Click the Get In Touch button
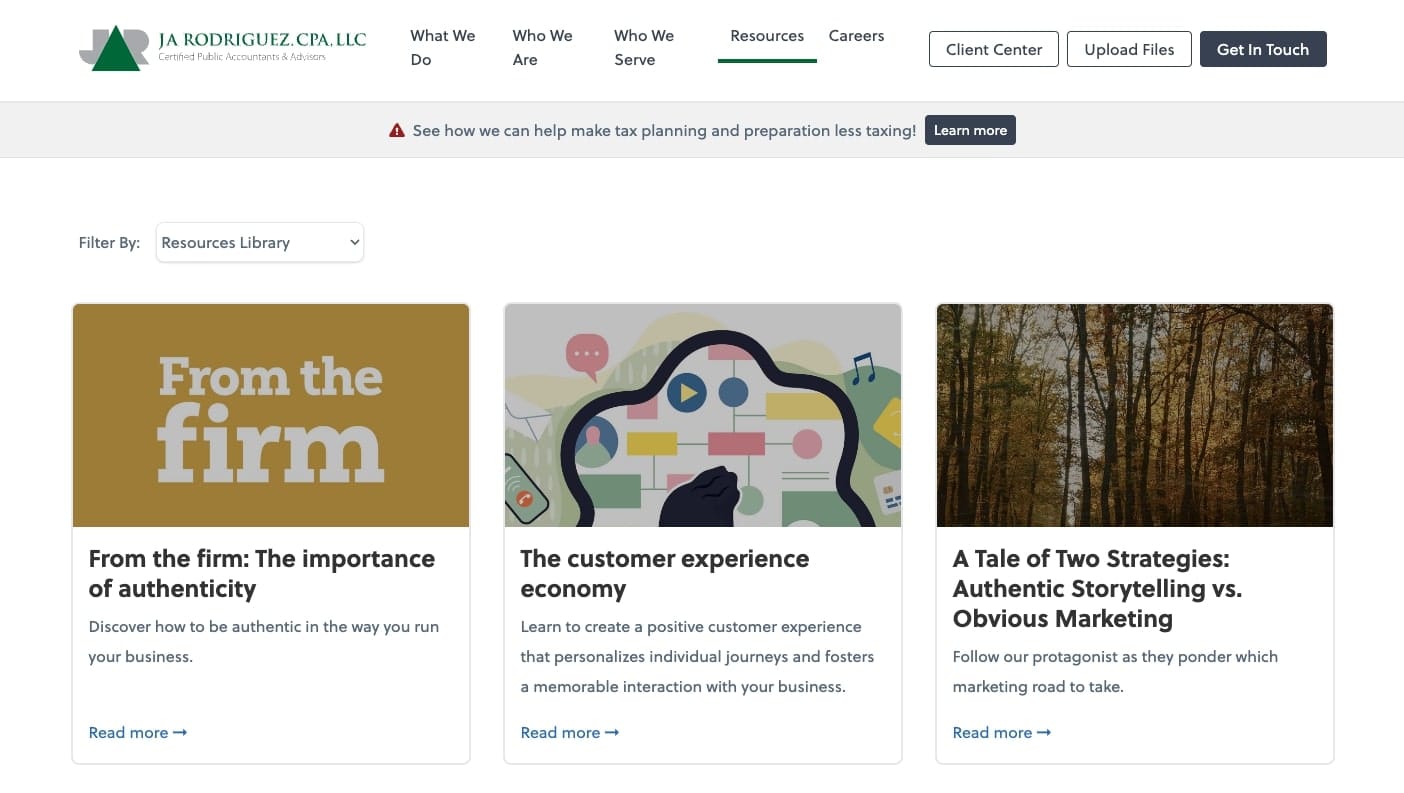 coord(1262,49)
